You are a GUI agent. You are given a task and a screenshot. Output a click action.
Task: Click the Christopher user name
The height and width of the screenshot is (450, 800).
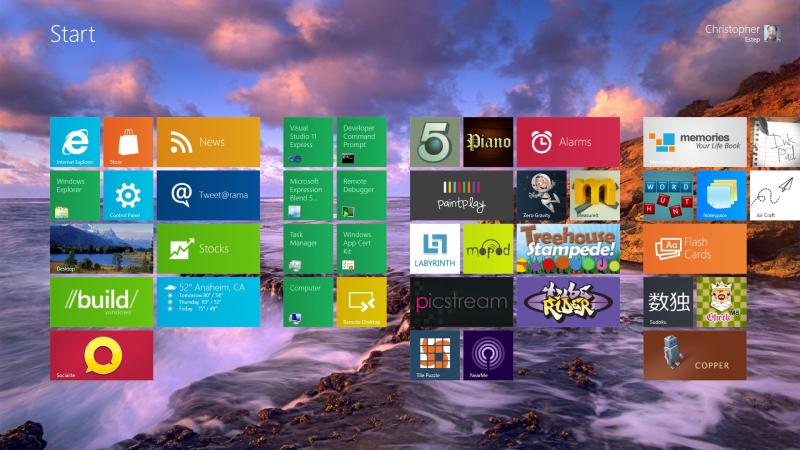pyautogui.click(x=732, y=30)
